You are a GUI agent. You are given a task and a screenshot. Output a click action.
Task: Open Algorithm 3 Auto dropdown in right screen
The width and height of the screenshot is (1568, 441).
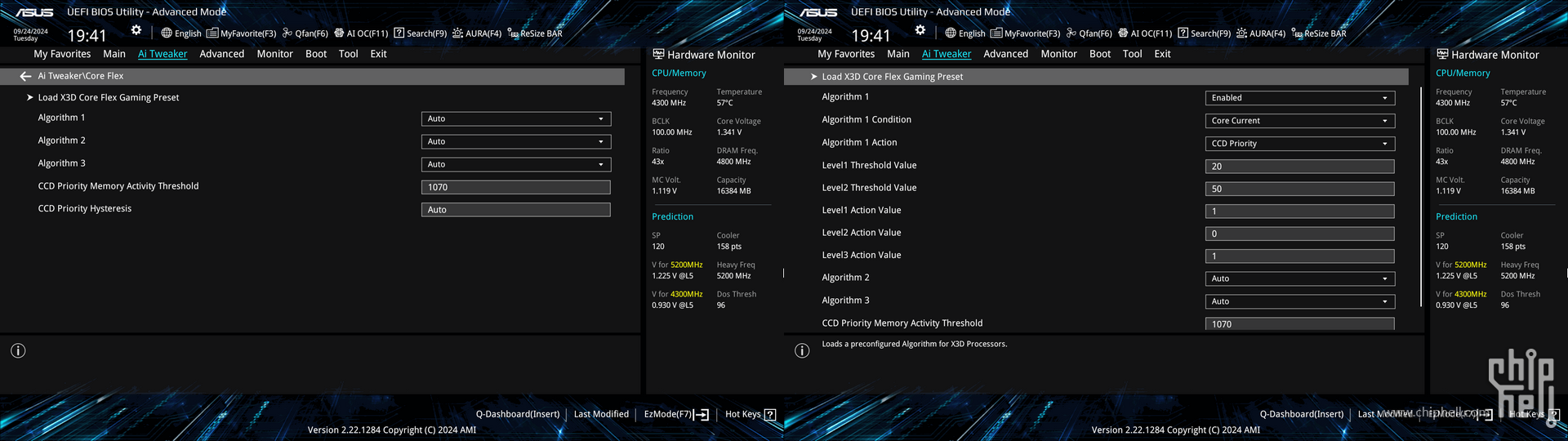(x=1300, y=301)
